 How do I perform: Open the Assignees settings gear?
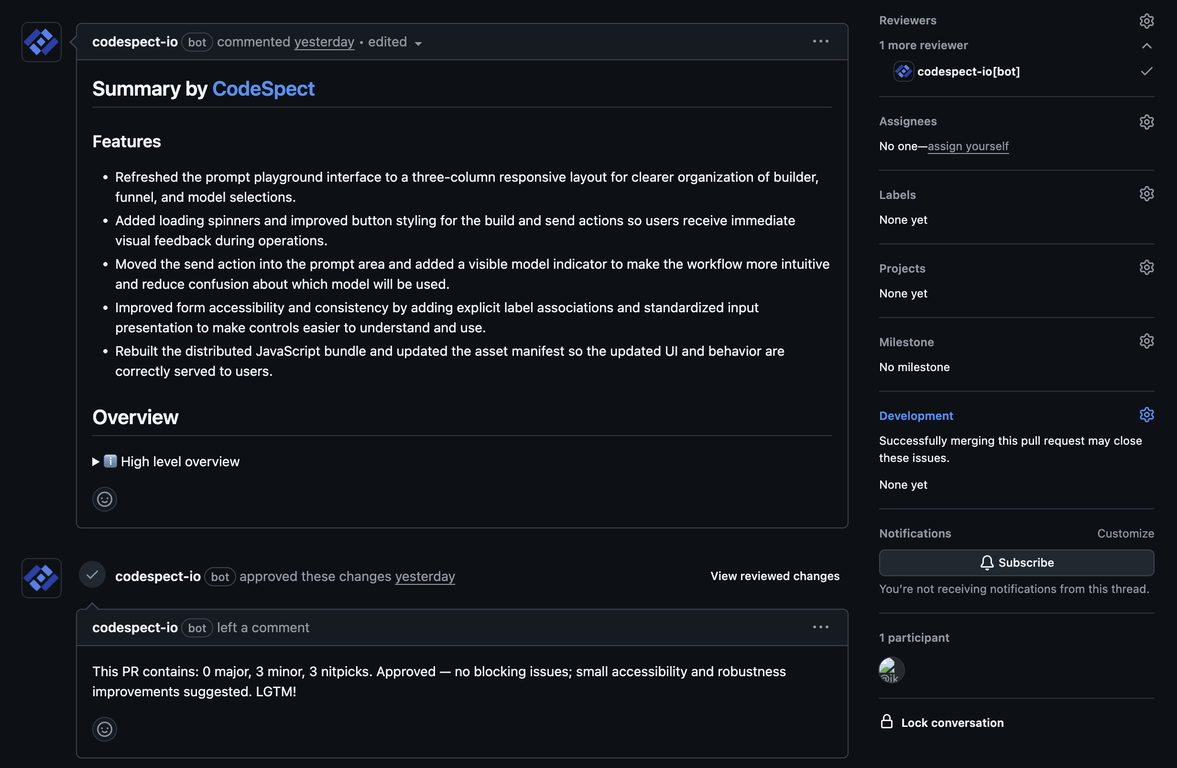[x=1146, y=122]
